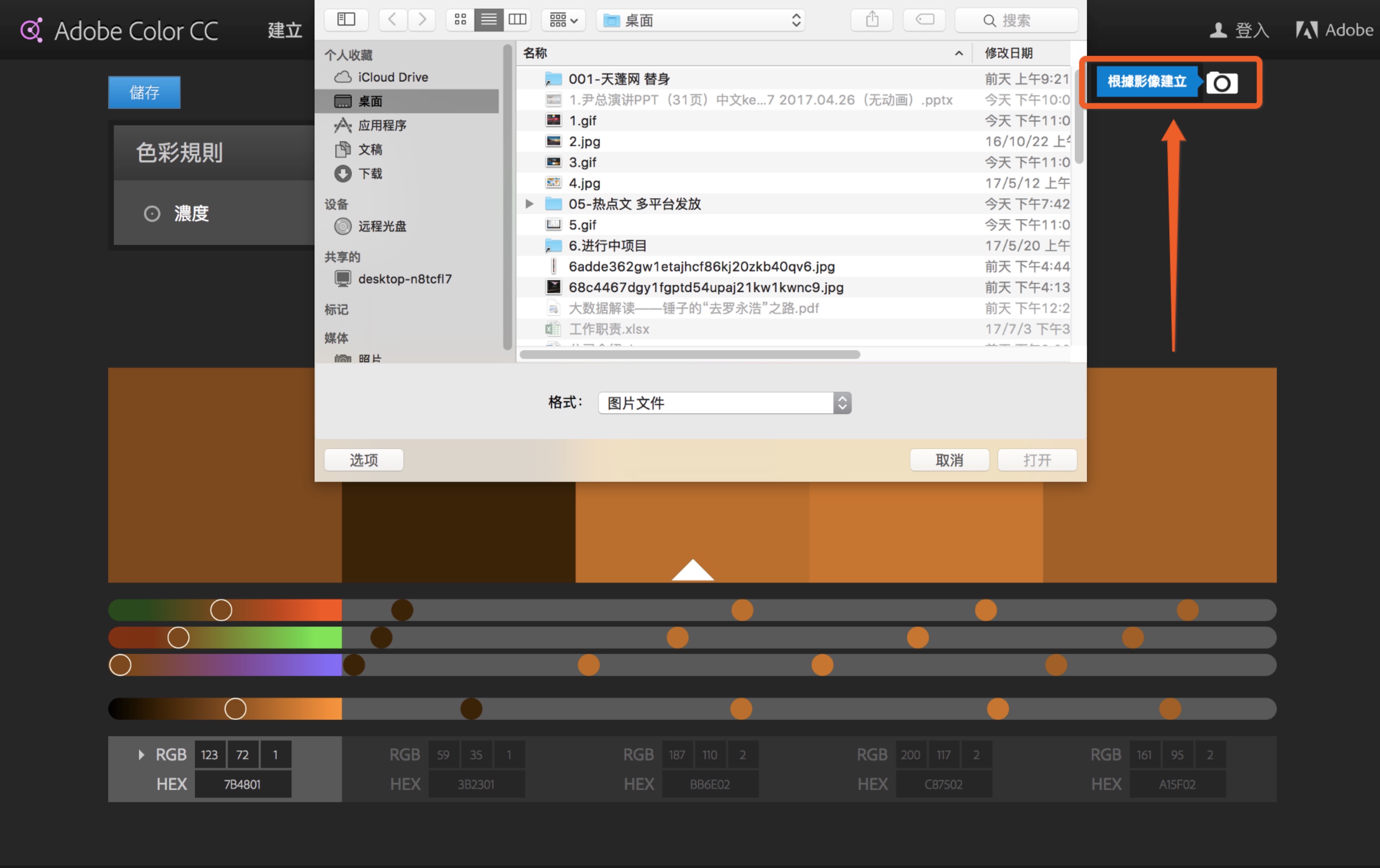The width and height of the screenshot is (1380, 868).
Task: Select the dark brown 3B2301 color swatch
Action: click(459, 532)
